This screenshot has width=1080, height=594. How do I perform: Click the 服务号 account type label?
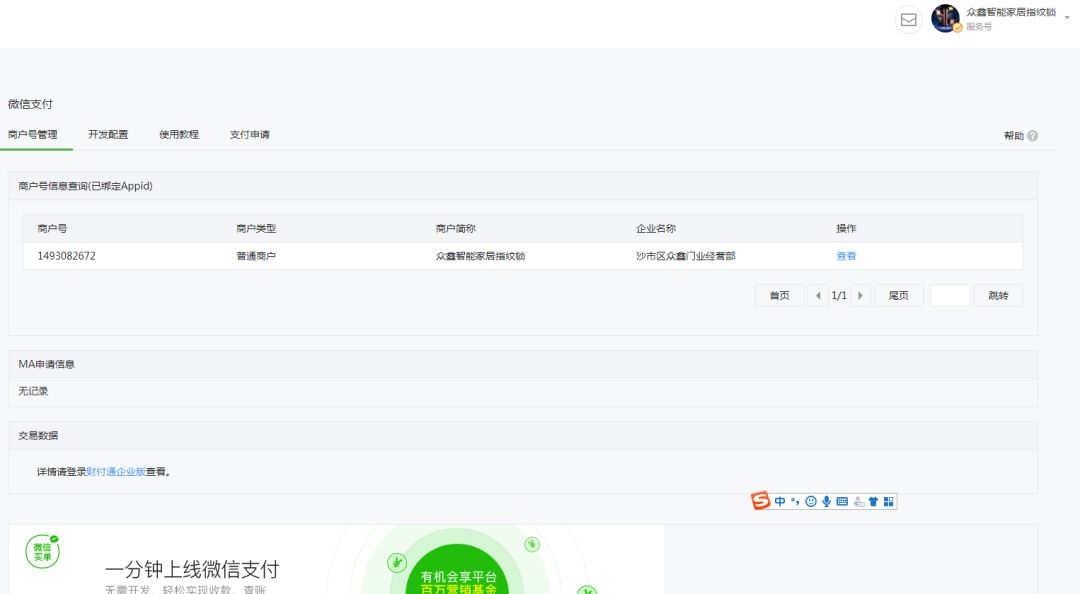[x=979, y=27]
